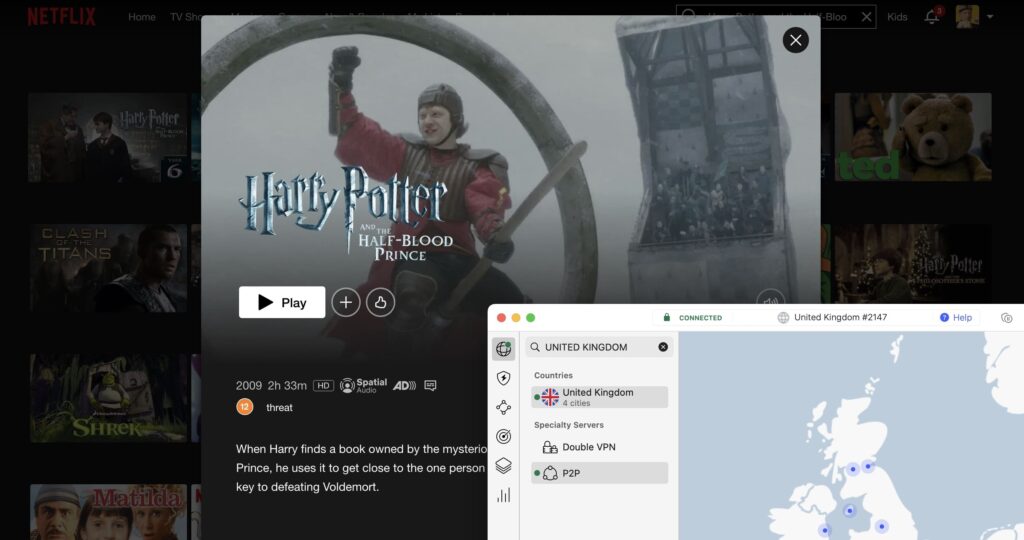Click the "Countries" section heading
This screenshot has width=1024, height=540.
pos(553,375)
